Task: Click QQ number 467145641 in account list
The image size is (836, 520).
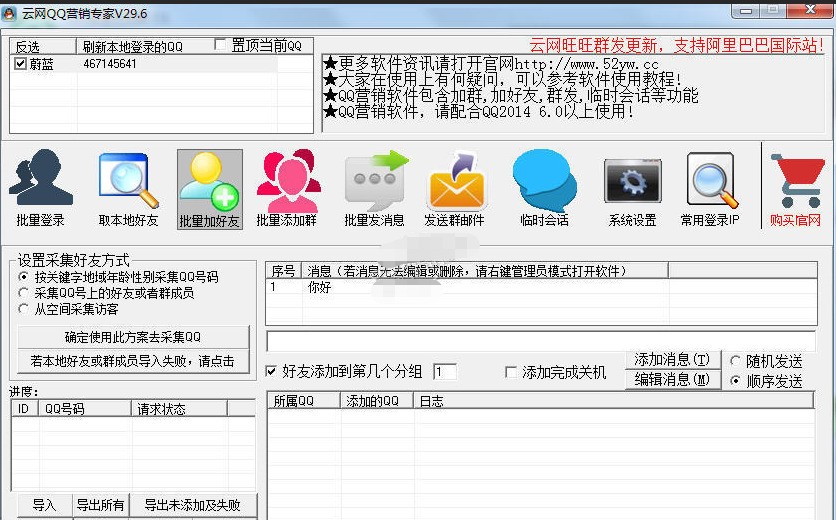Action: point(110,63)
